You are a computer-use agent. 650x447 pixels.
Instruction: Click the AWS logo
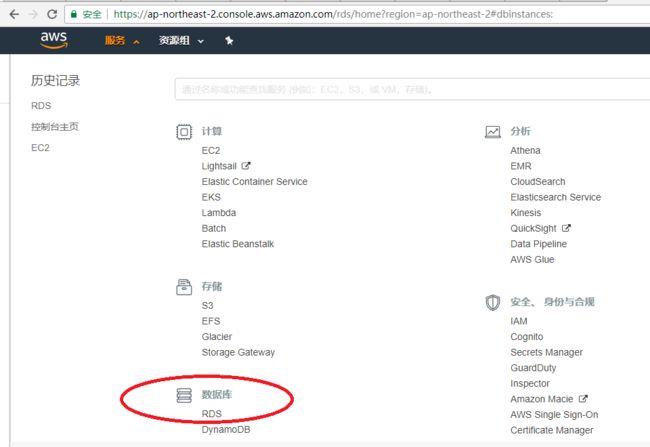tap(53, 40)
